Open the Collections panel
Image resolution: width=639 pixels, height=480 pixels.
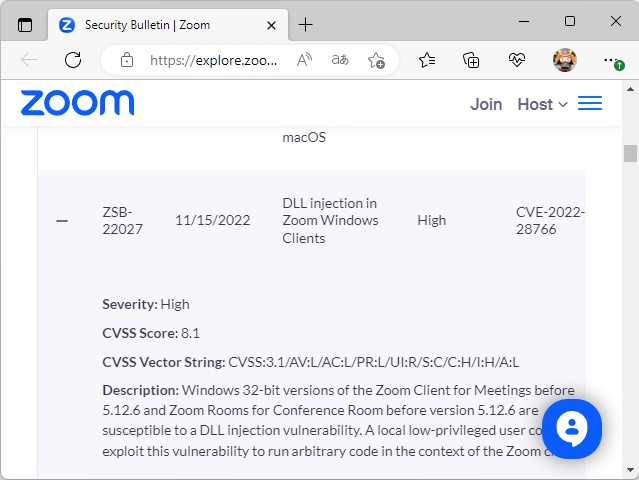coord(471,60)
